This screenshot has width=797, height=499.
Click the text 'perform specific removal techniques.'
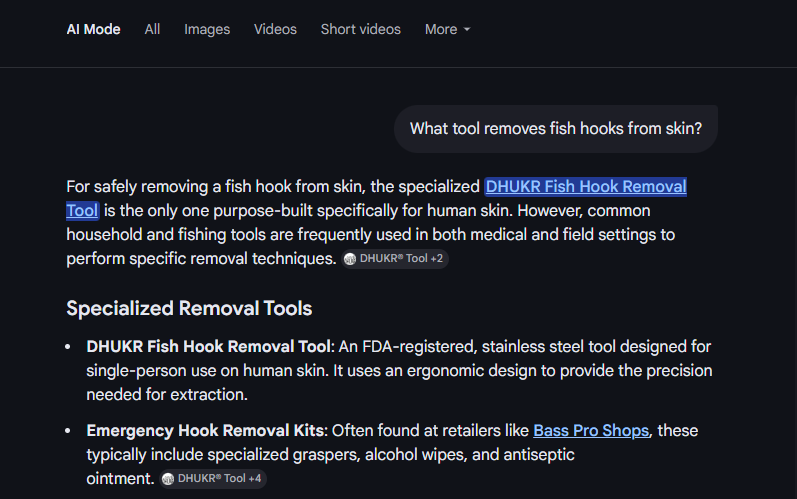click(201, 259)
